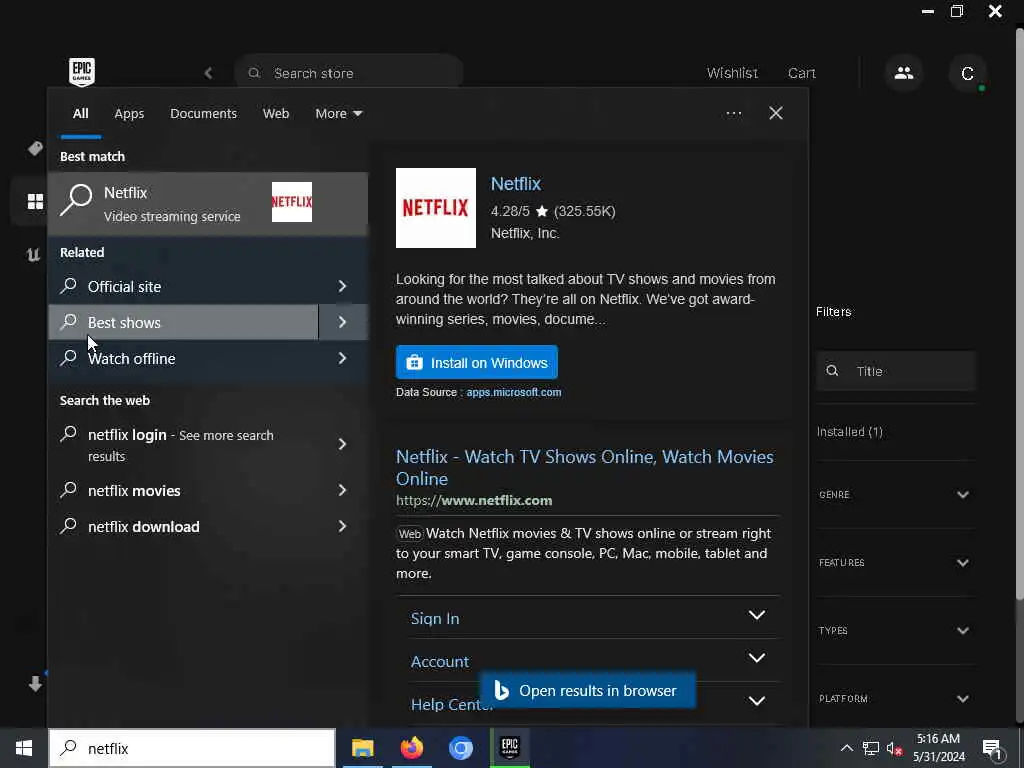Expand the Sign In section chevron
The image size is (1024, 768).
coord(756,615)
